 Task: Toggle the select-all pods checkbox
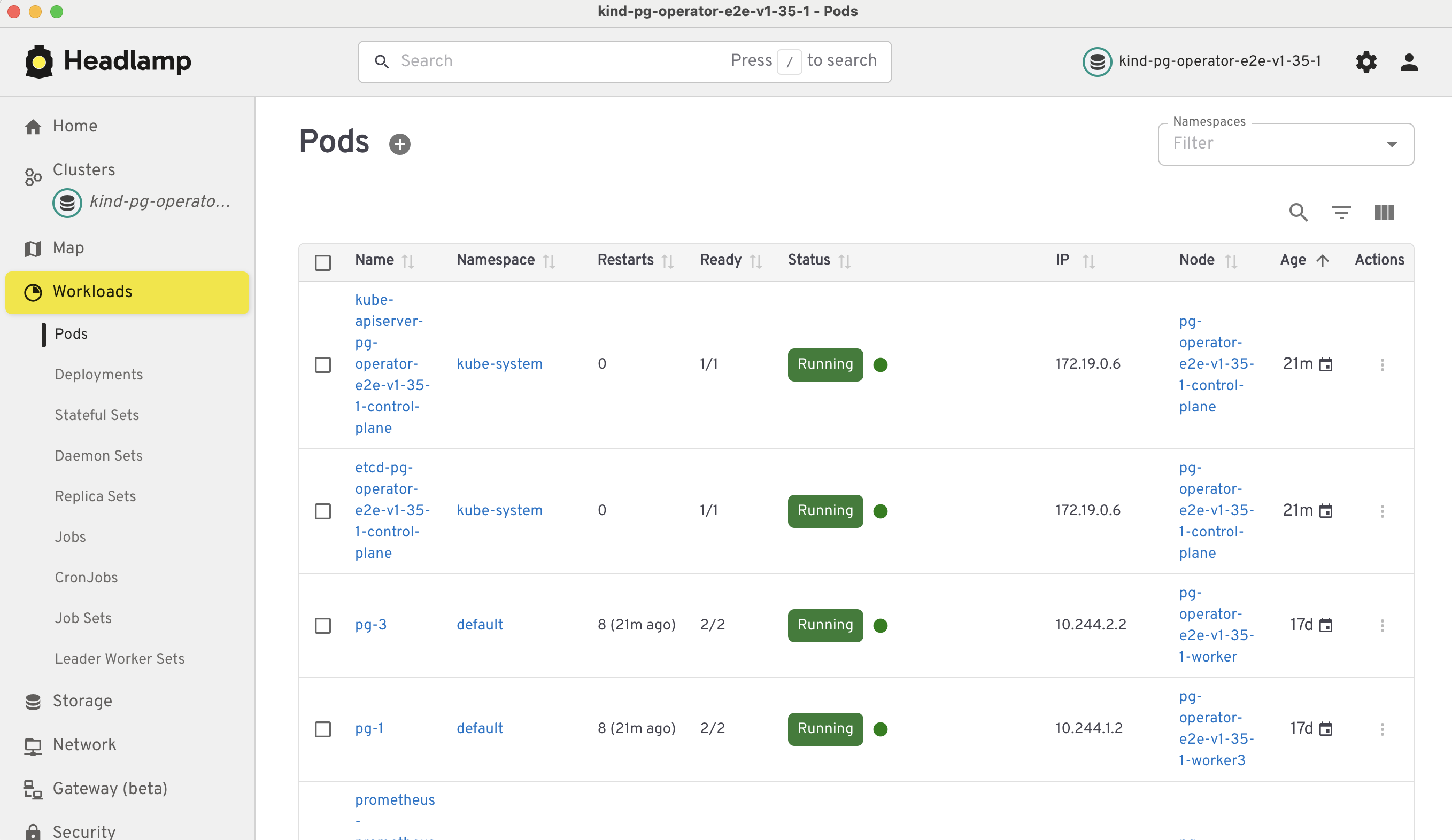[323, 262]
